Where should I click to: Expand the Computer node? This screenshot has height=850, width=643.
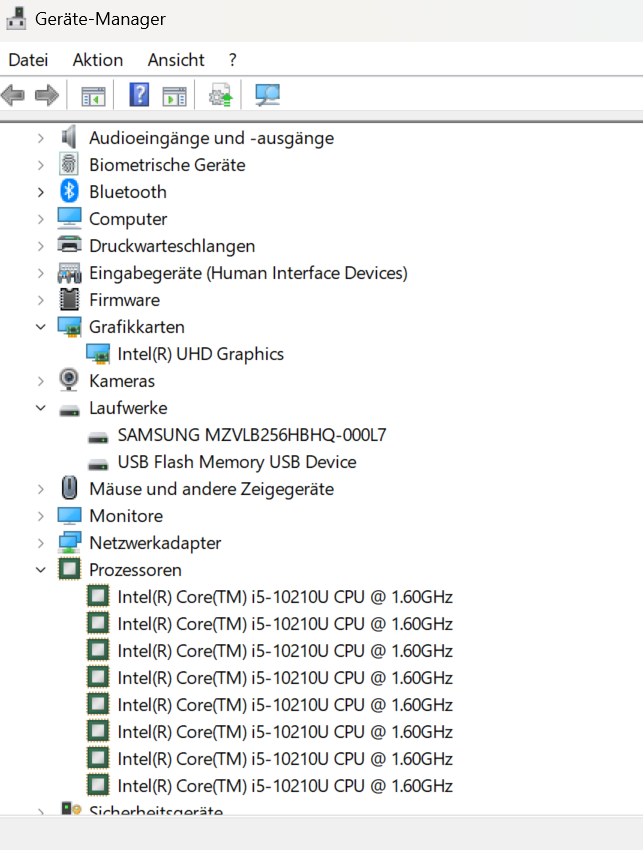(41, 219)
